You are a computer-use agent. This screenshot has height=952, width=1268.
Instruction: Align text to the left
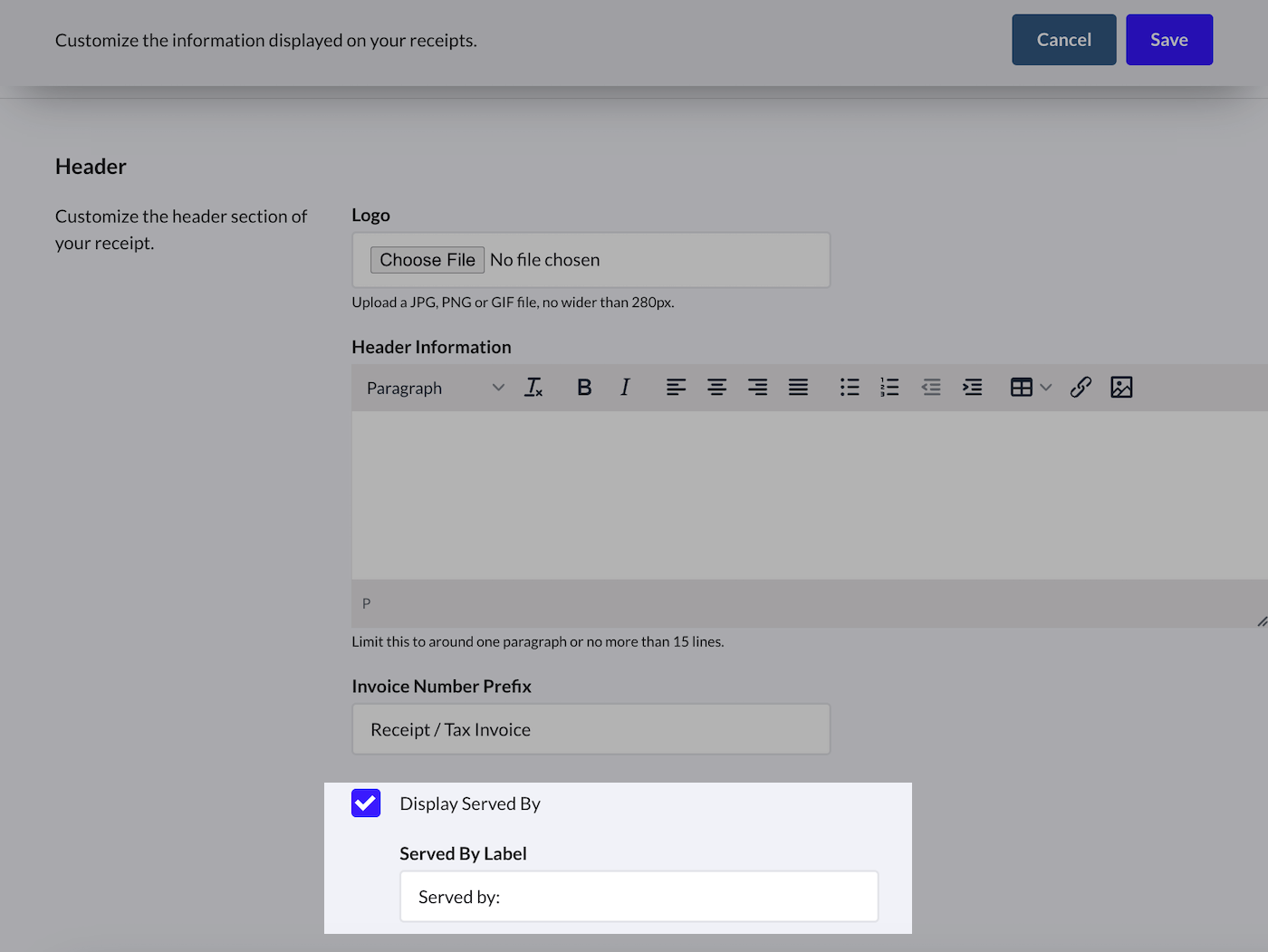[676, 388]
